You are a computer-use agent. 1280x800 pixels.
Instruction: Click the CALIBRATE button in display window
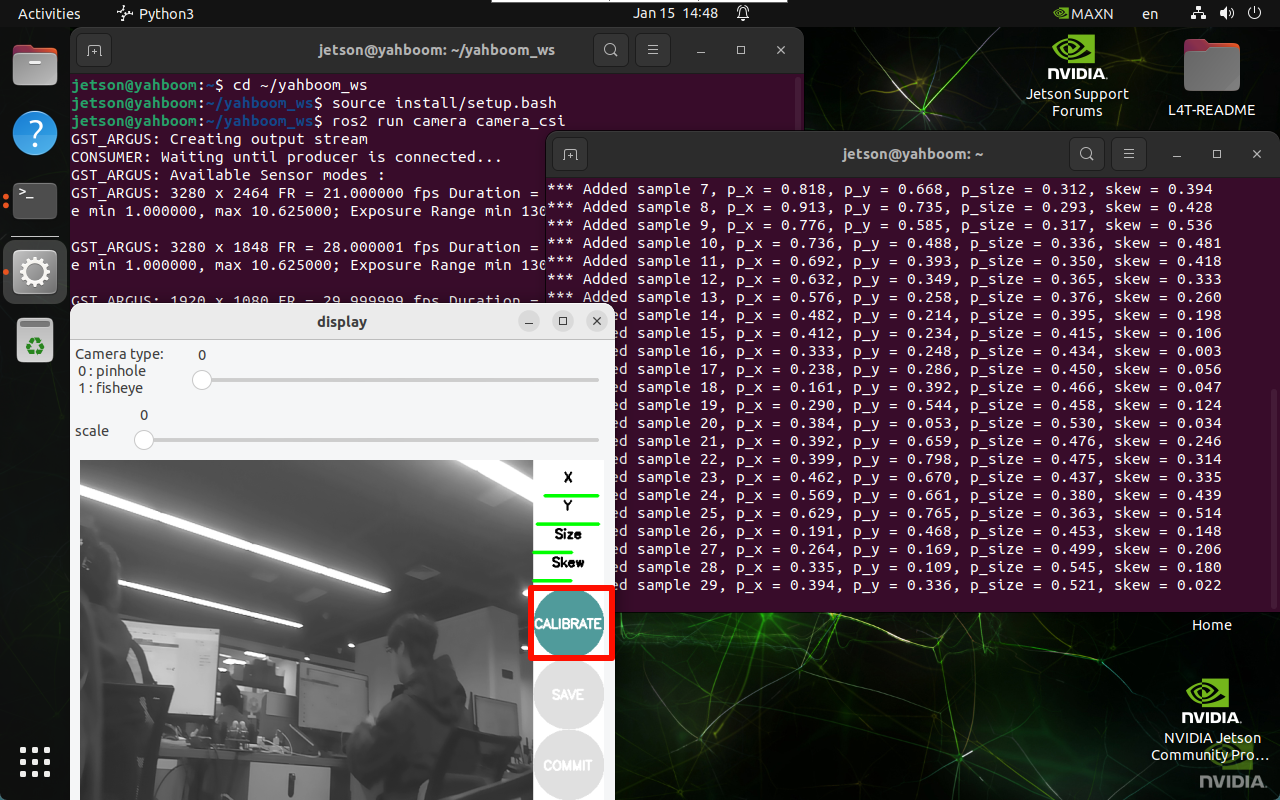coord(569,624)
